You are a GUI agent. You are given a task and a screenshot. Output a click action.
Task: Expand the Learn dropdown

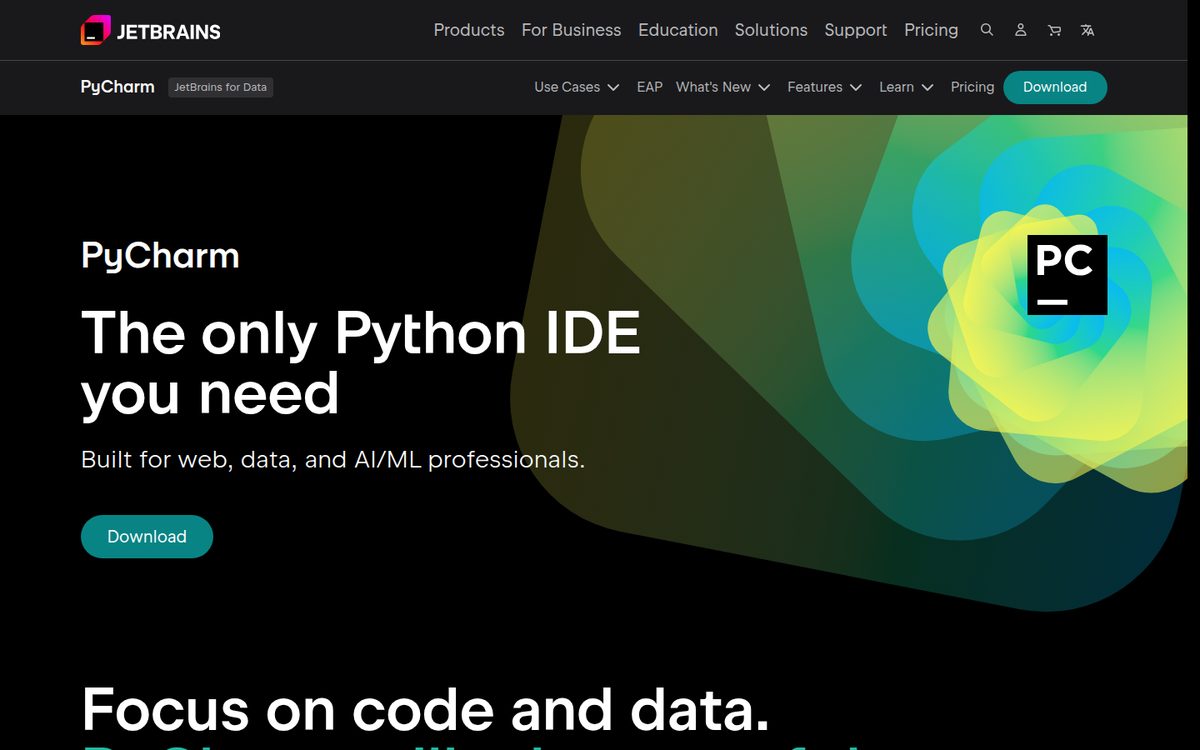click(x=907, y=87)
